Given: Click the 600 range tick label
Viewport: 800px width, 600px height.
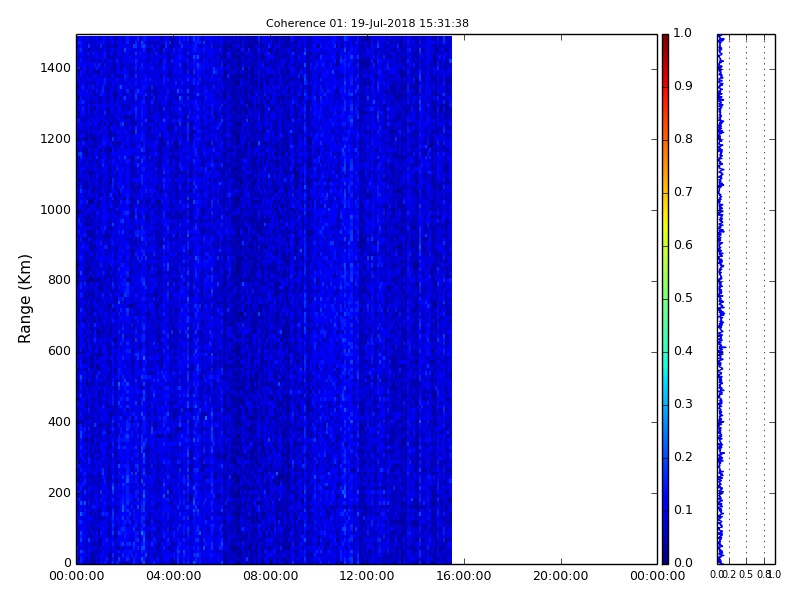Looking at the screenshot, I should coord(59,351).
